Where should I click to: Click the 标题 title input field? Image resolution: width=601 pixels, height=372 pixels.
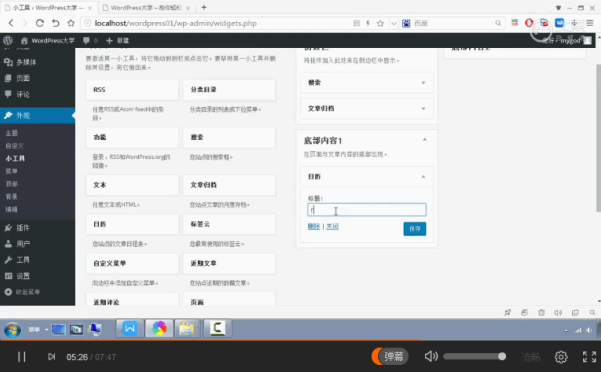367,210
